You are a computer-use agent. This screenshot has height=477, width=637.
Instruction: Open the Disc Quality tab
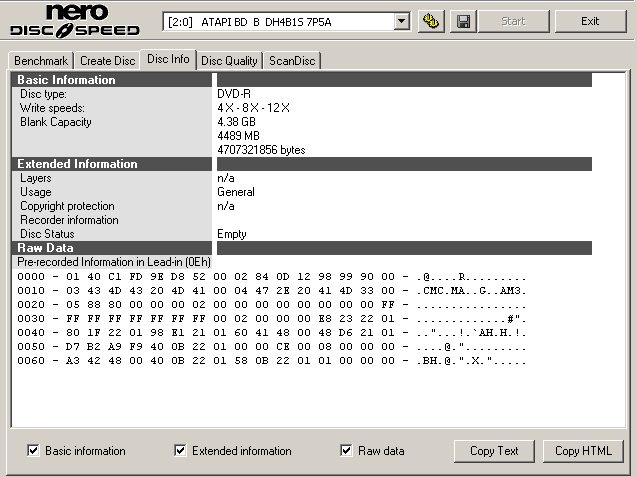point(229,61)
